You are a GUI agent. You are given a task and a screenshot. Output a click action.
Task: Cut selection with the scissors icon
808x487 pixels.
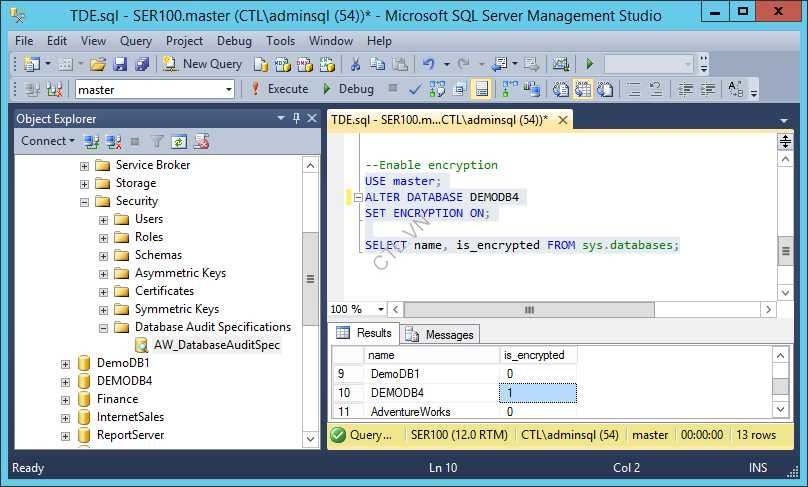click(355, 64)
